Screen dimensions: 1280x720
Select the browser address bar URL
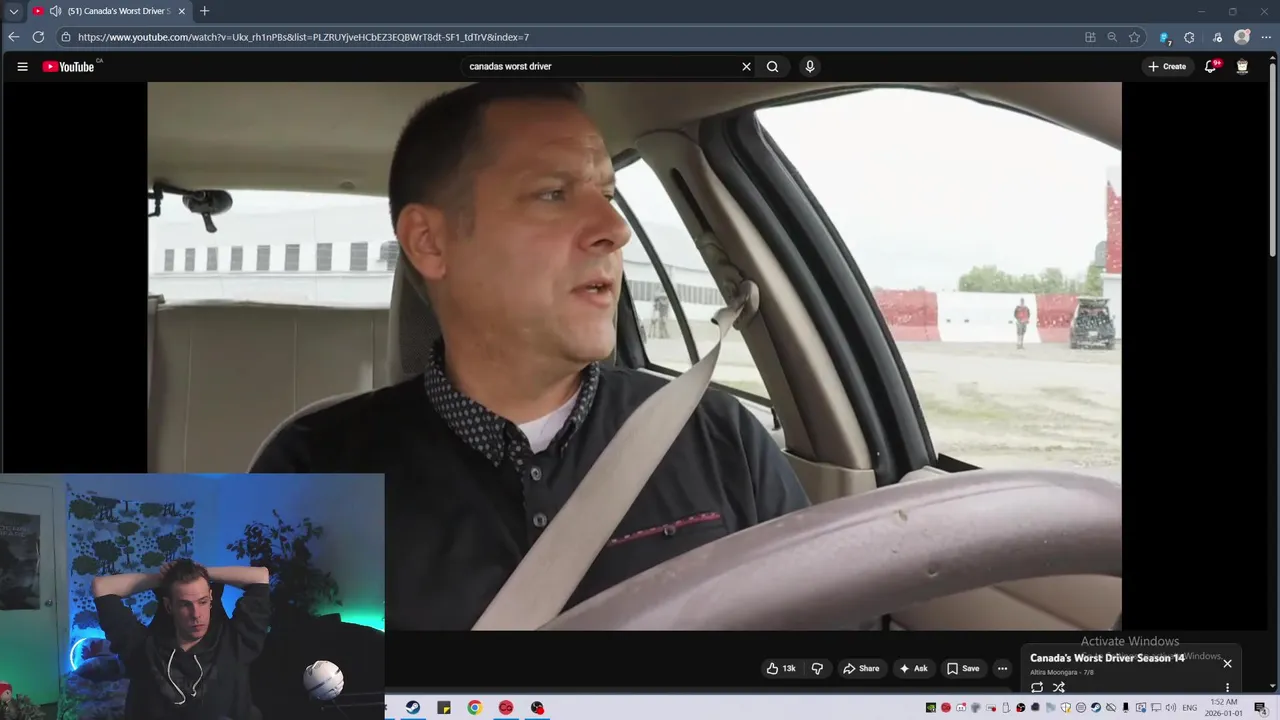point(303,37)
